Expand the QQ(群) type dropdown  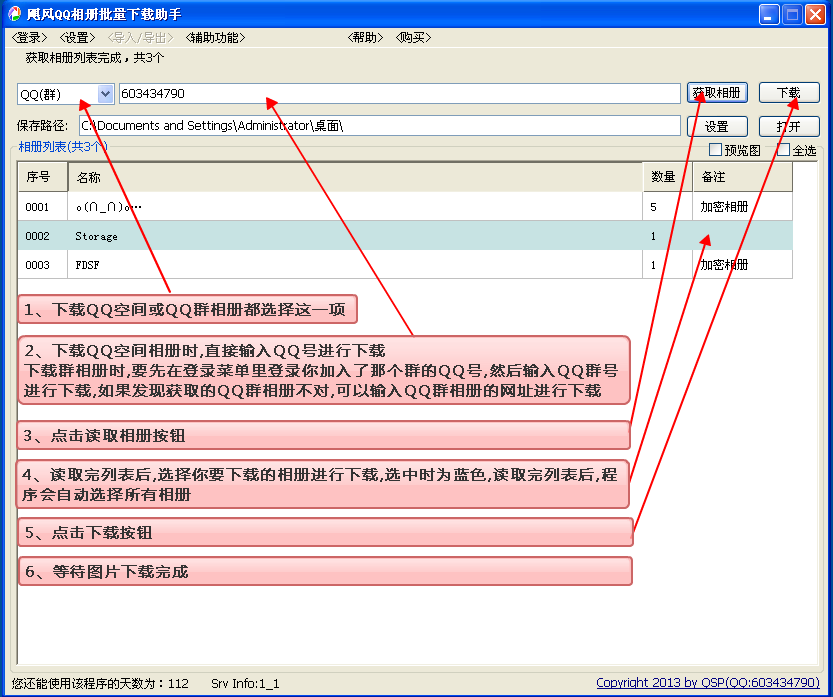point(105,94)
